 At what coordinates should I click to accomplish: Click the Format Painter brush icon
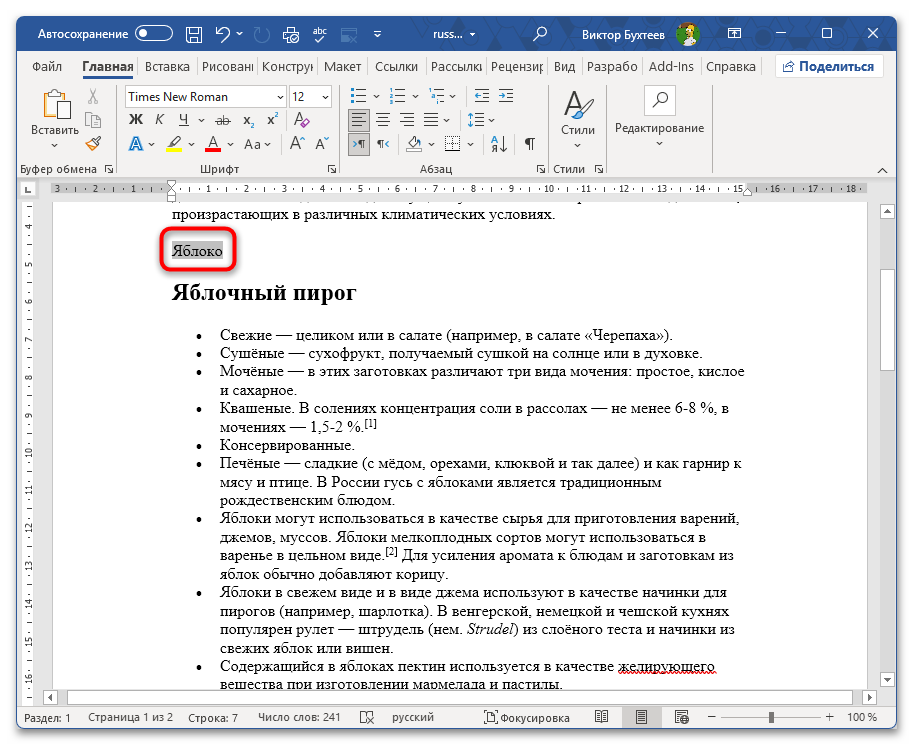[93, 143]
